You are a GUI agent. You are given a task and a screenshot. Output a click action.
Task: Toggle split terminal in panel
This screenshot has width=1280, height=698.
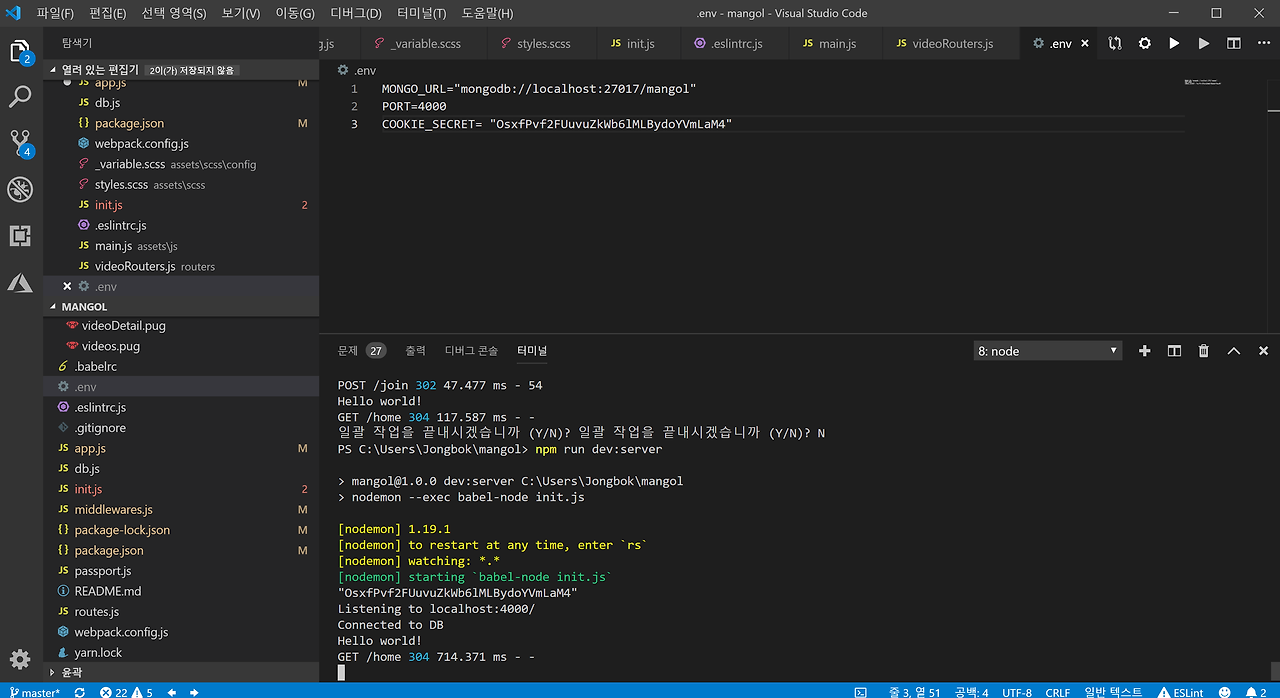(1175, 351)
